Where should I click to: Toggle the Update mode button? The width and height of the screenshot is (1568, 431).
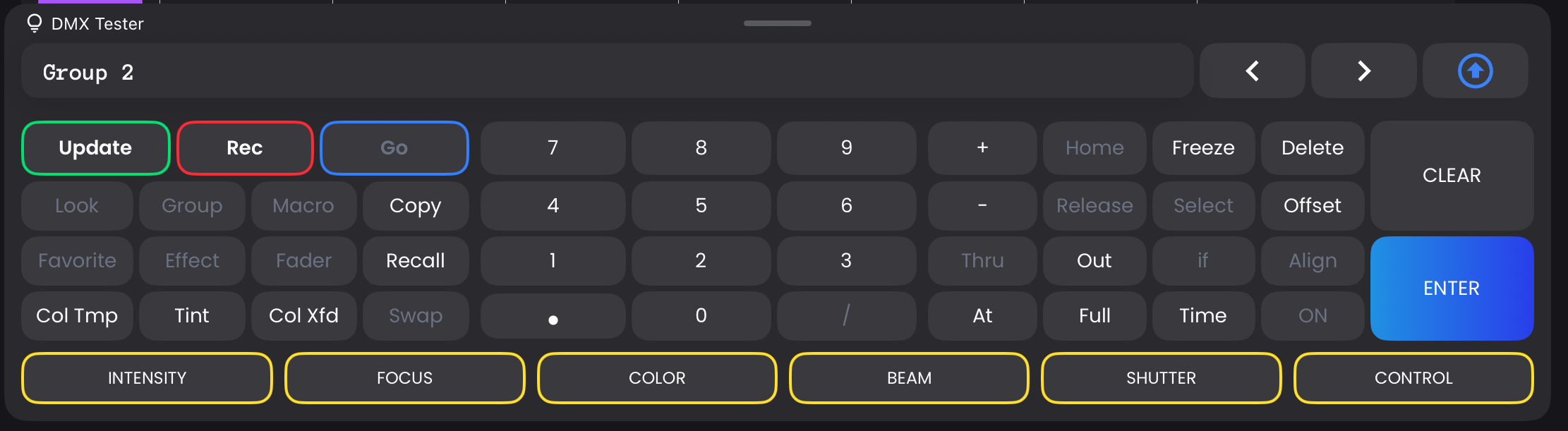click(95, 148)
